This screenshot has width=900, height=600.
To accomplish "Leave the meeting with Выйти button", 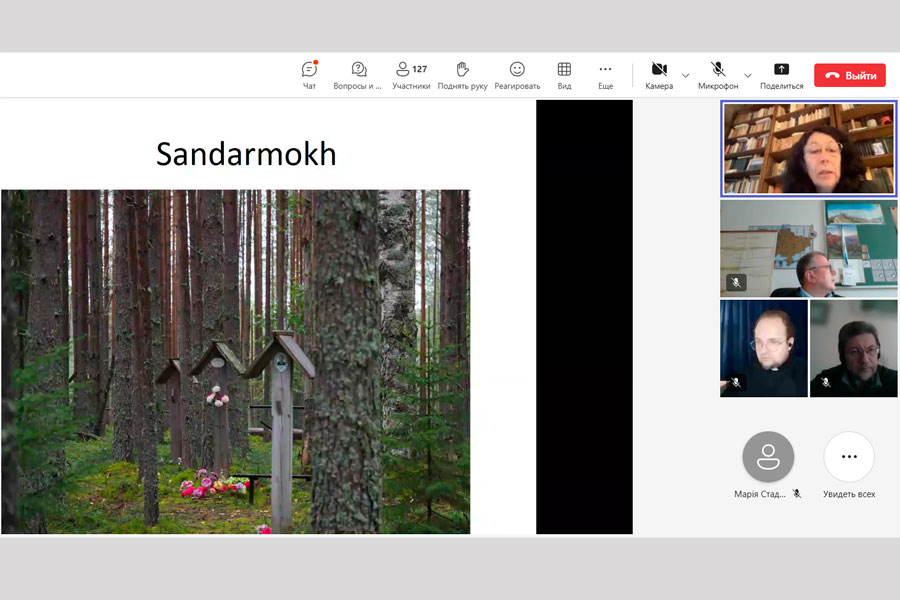I will click(849, 75).
